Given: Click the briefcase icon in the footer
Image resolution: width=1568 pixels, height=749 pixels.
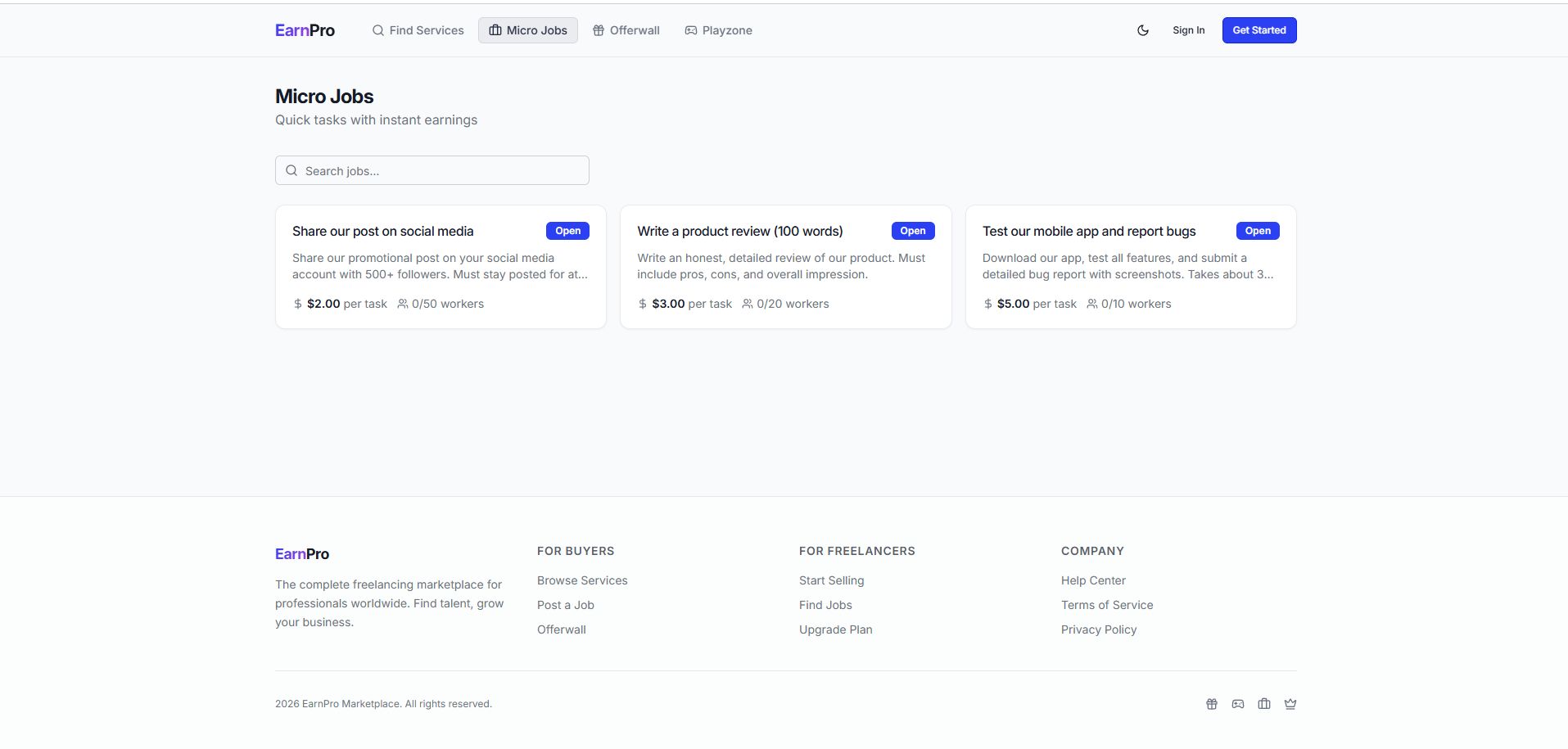Looking at the screenshot, I should (x=1264, y=704).
